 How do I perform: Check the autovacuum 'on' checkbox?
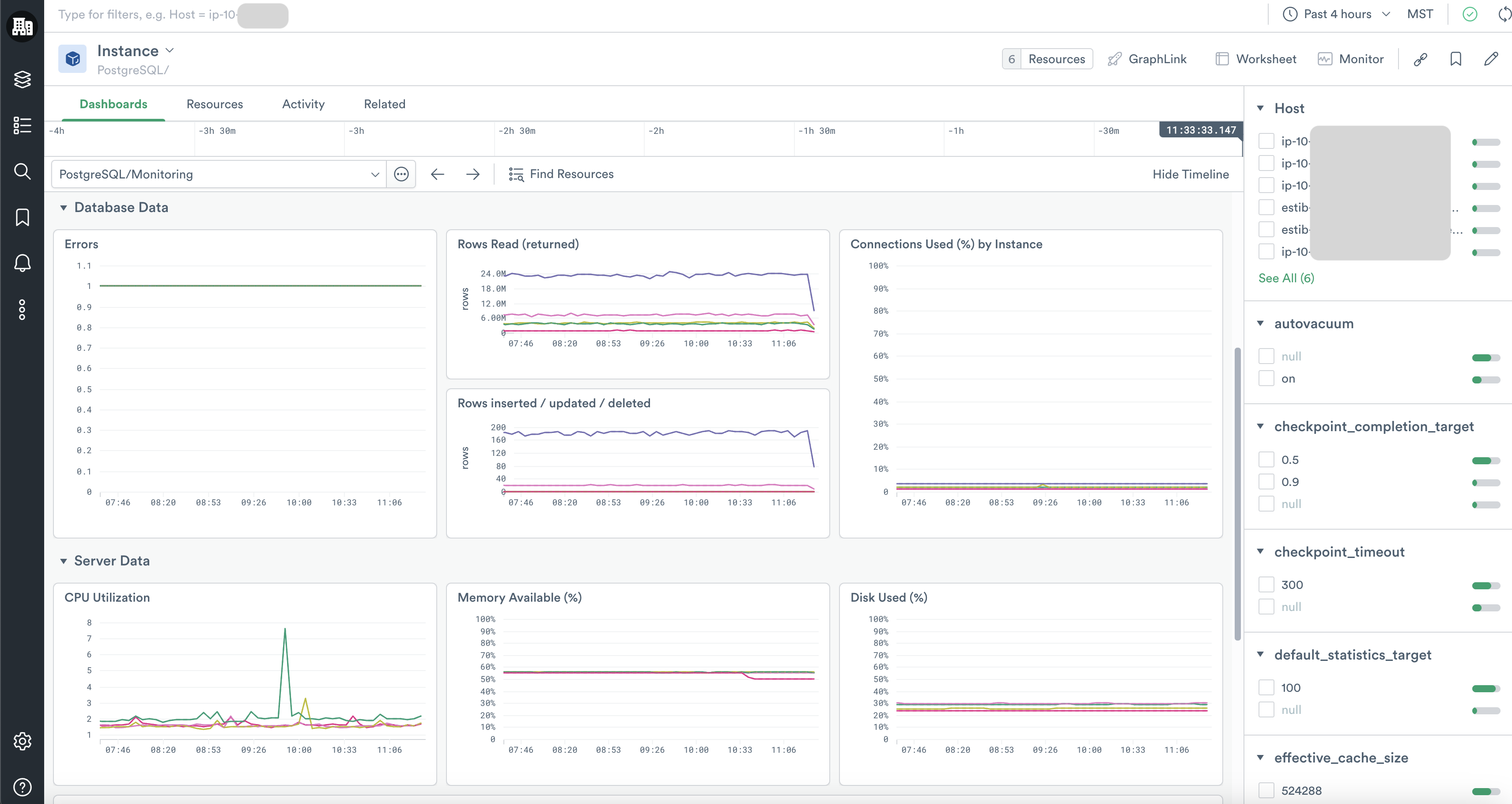click(x=1266, y=379)
